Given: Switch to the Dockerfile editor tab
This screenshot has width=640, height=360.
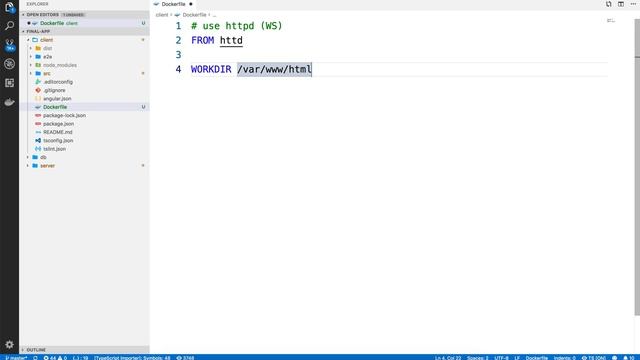Looking at the screenshot, I should pos(173,4).
